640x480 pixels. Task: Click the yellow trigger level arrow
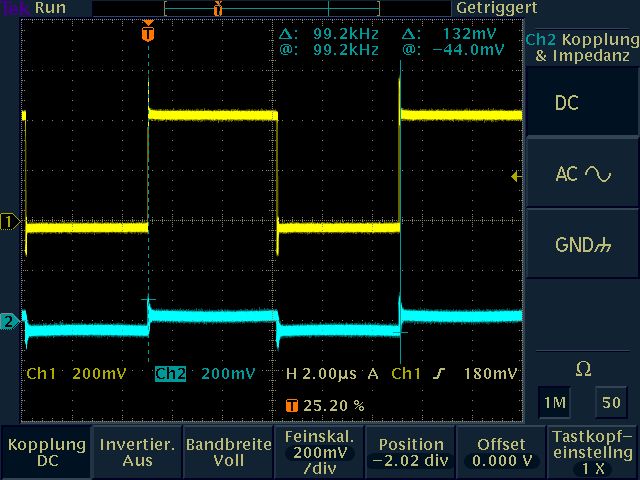(x=515, y=177)
